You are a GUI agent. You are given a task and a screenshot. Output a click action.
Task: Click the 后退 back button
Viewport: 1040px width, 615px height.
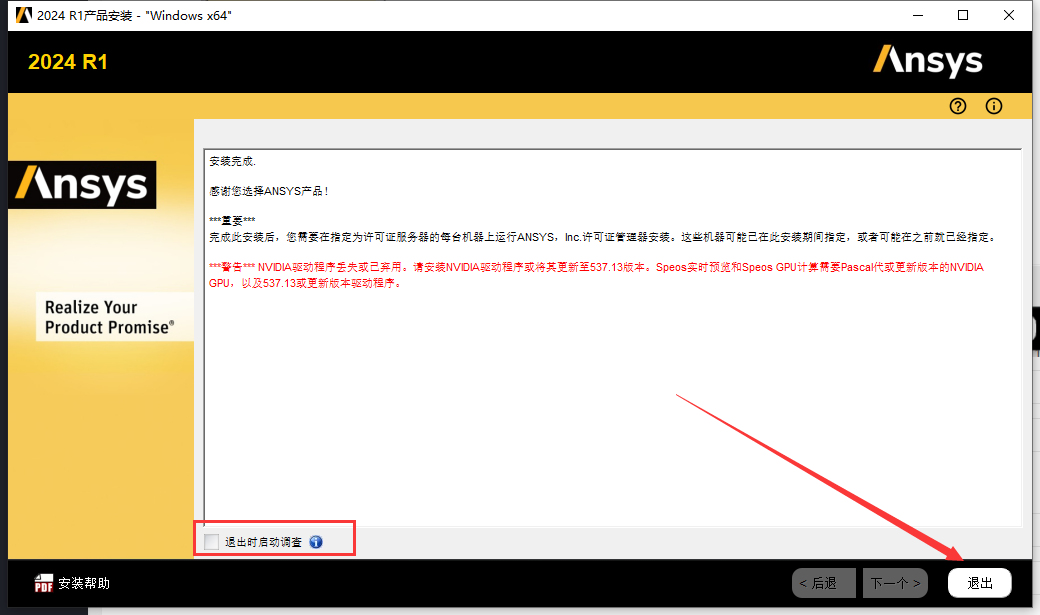click(x=824, y=583)
